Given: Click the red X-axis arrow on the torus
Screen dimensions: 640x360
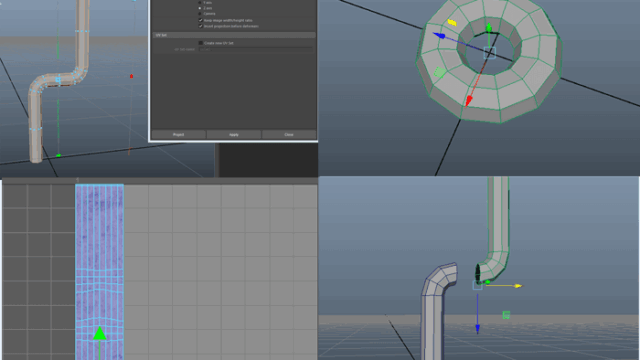Looking at the screenshot, I should pos(469,100).
